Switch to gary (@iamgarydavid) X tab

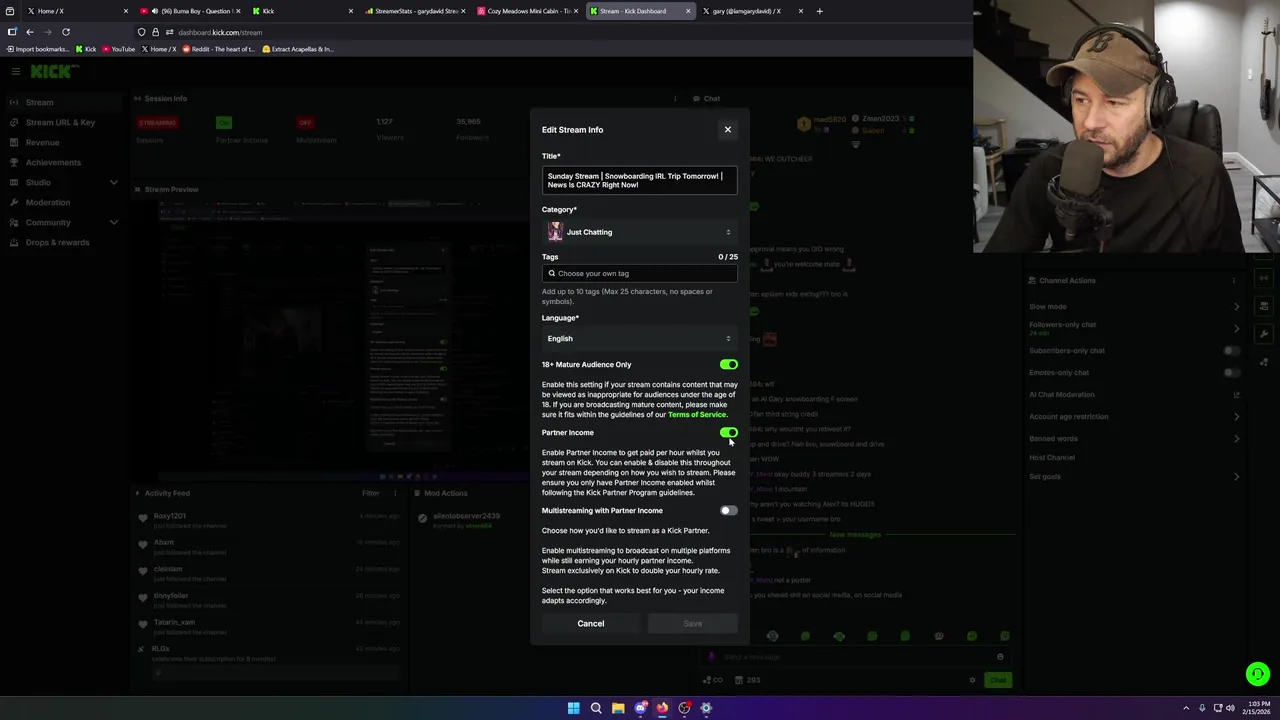point(752,11)
